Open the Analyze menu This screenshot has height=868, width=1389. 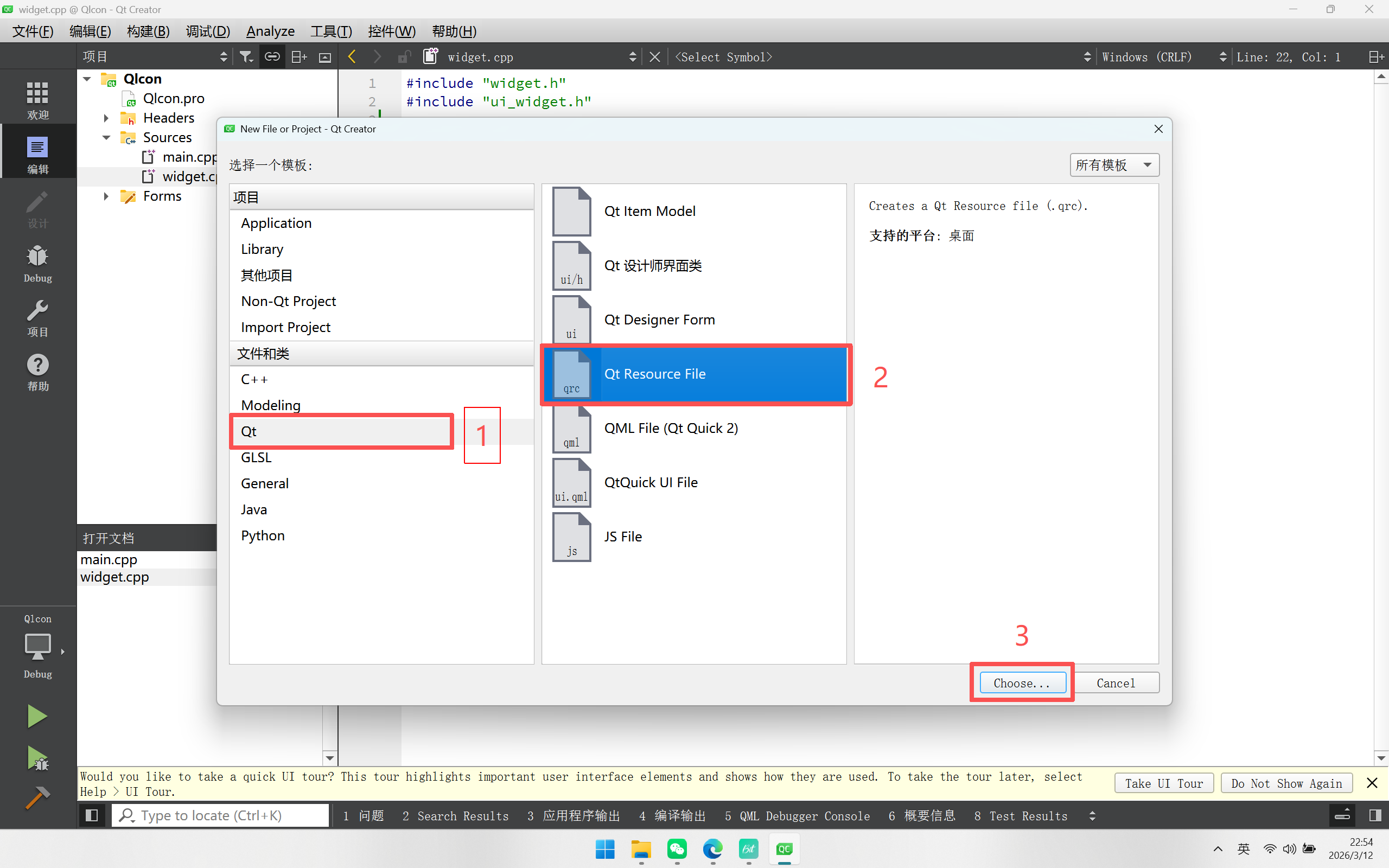click(x=270, y=31)
